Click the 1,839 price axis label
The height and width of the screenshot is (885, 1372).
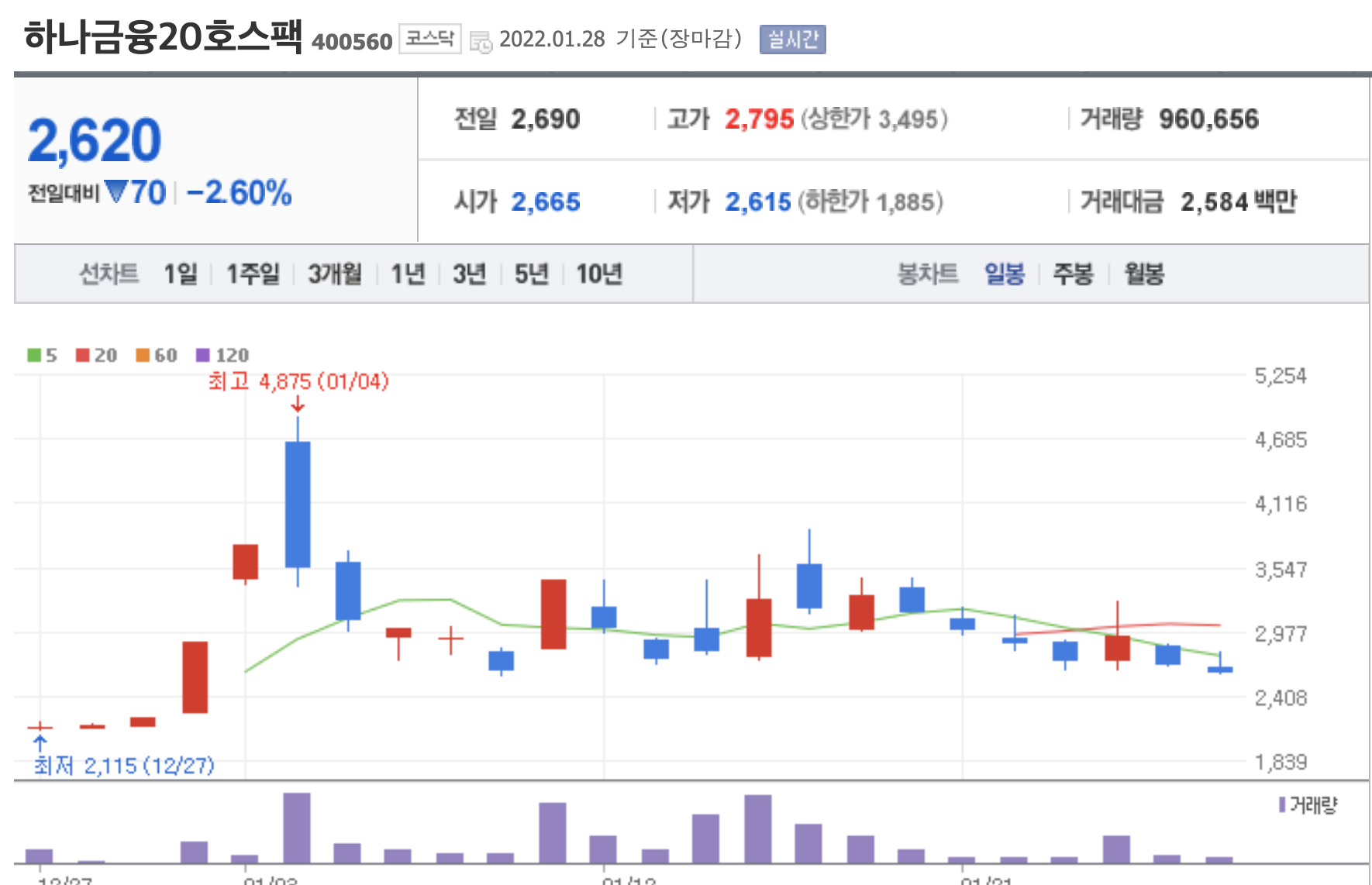(1281, 763)
